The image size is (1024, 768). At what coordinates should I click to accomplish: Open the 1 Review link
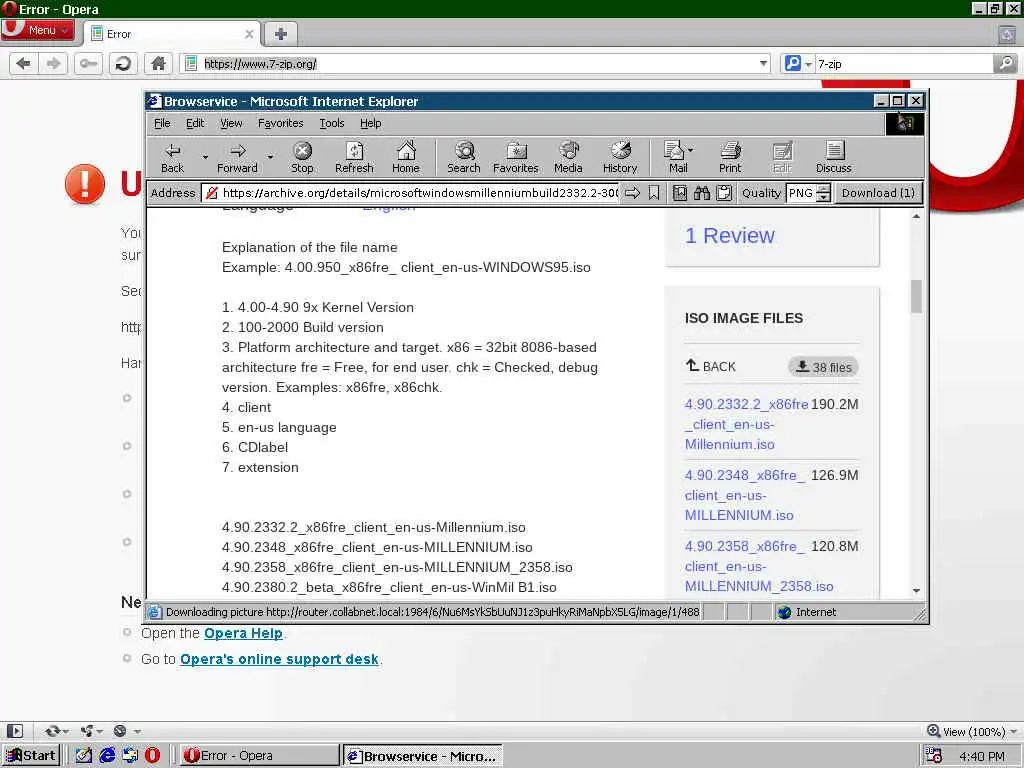point(729,235)
